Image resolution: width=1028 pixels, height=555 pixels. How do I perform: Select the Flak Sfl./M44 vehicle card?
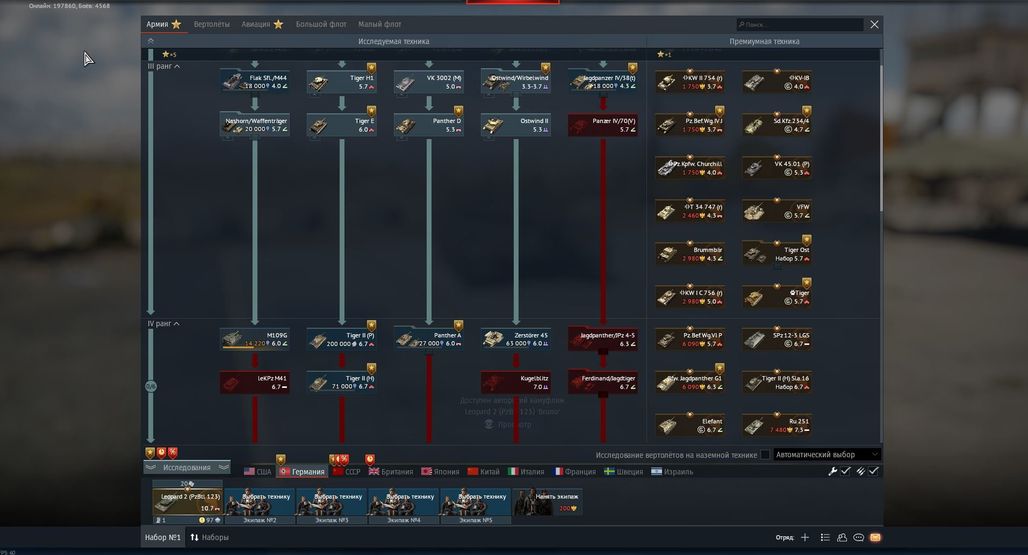coord(255,81)
